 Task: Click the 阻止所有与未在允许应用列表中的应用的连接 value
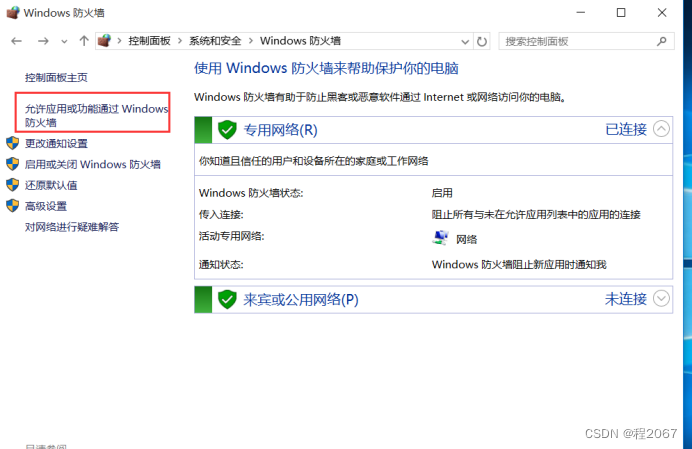tap(536, 215)
